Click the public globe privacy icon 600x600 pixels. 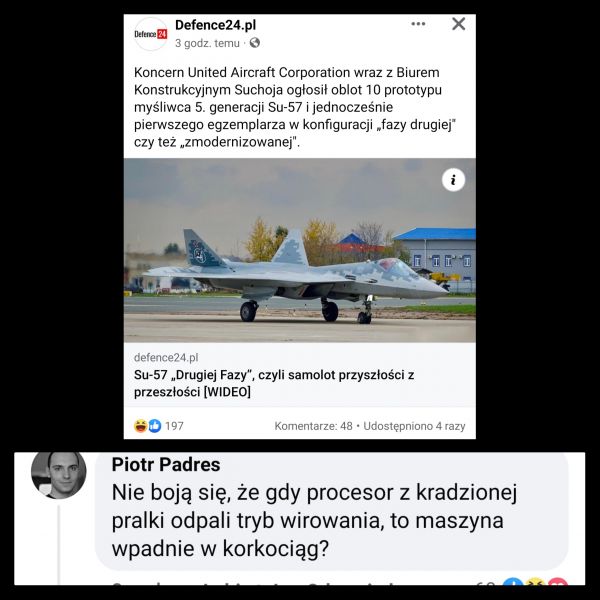(x=255, y=43)
